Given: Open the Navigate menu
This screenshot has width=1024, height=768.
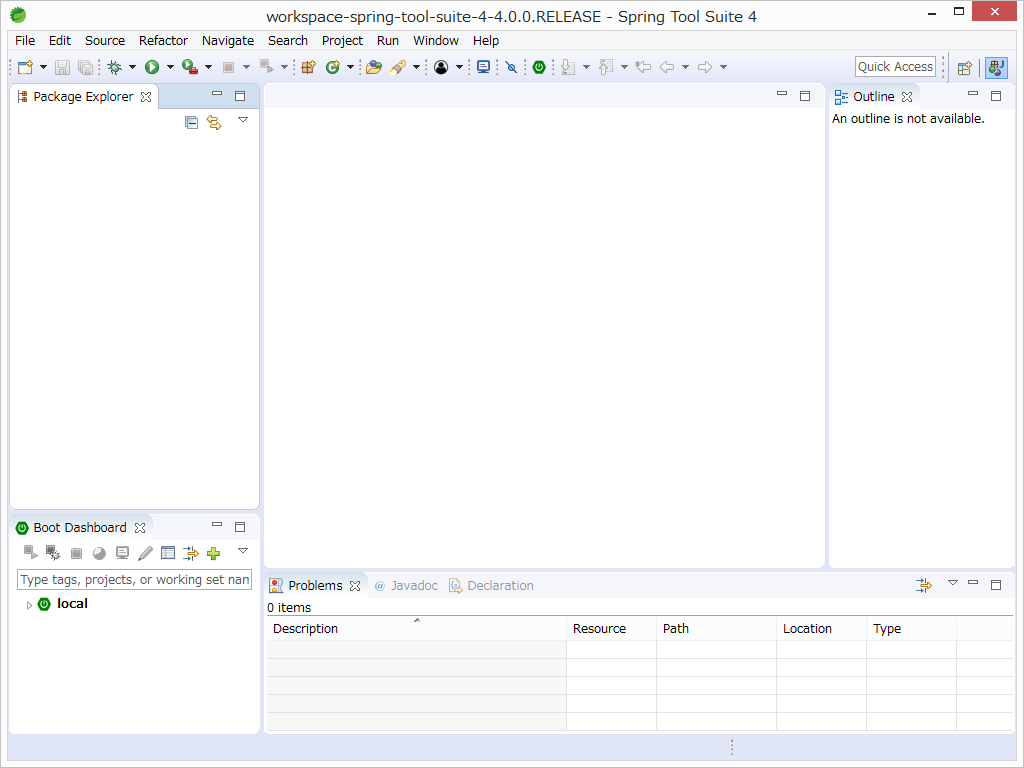Looking at the screenshot, I should tap(228, 40).
